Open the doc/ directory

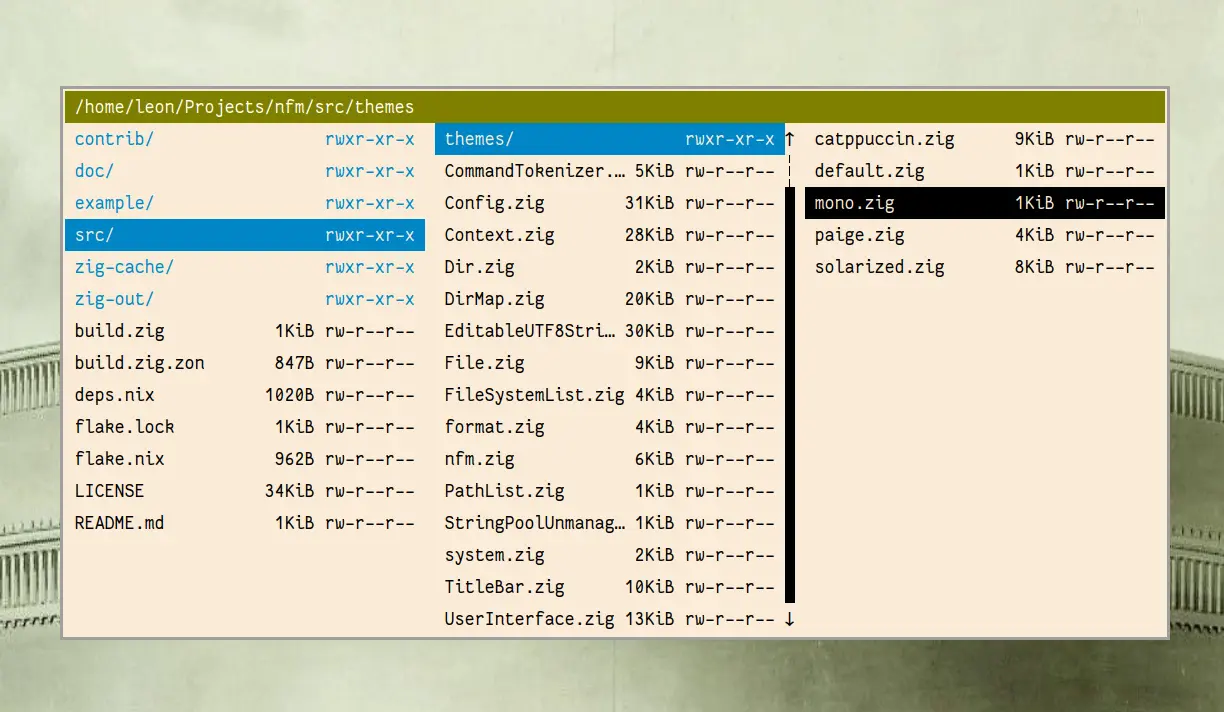click(95, 171)
